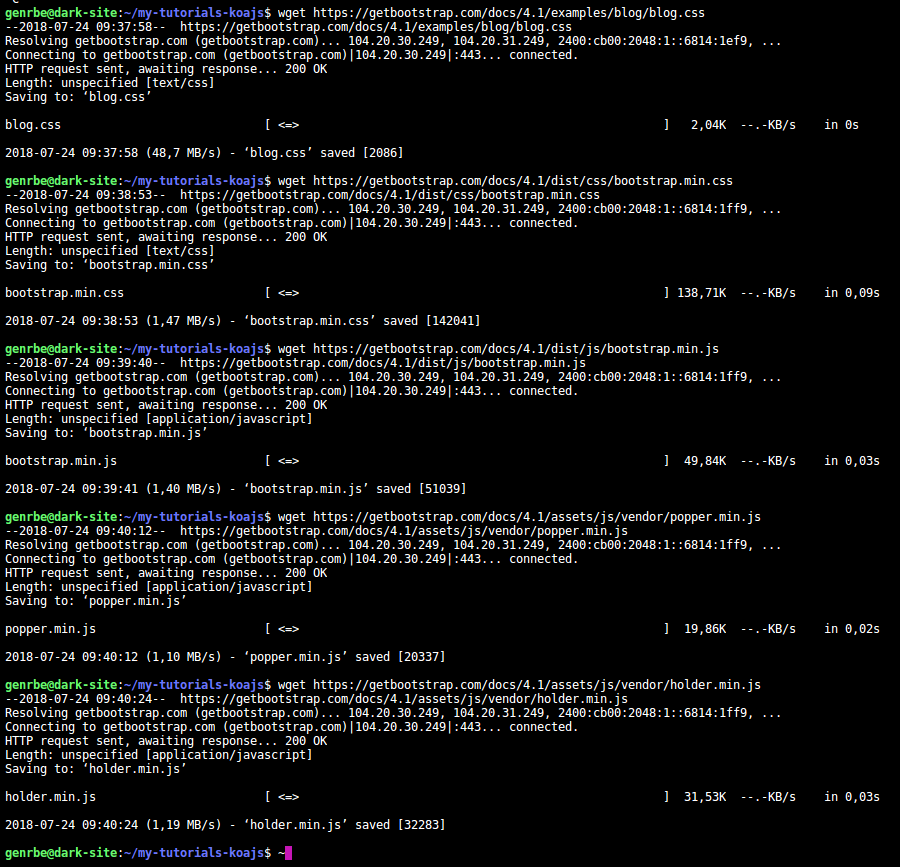
Task: Click the '‘blog.css’ saved [2086]' text
Action: 323,153
